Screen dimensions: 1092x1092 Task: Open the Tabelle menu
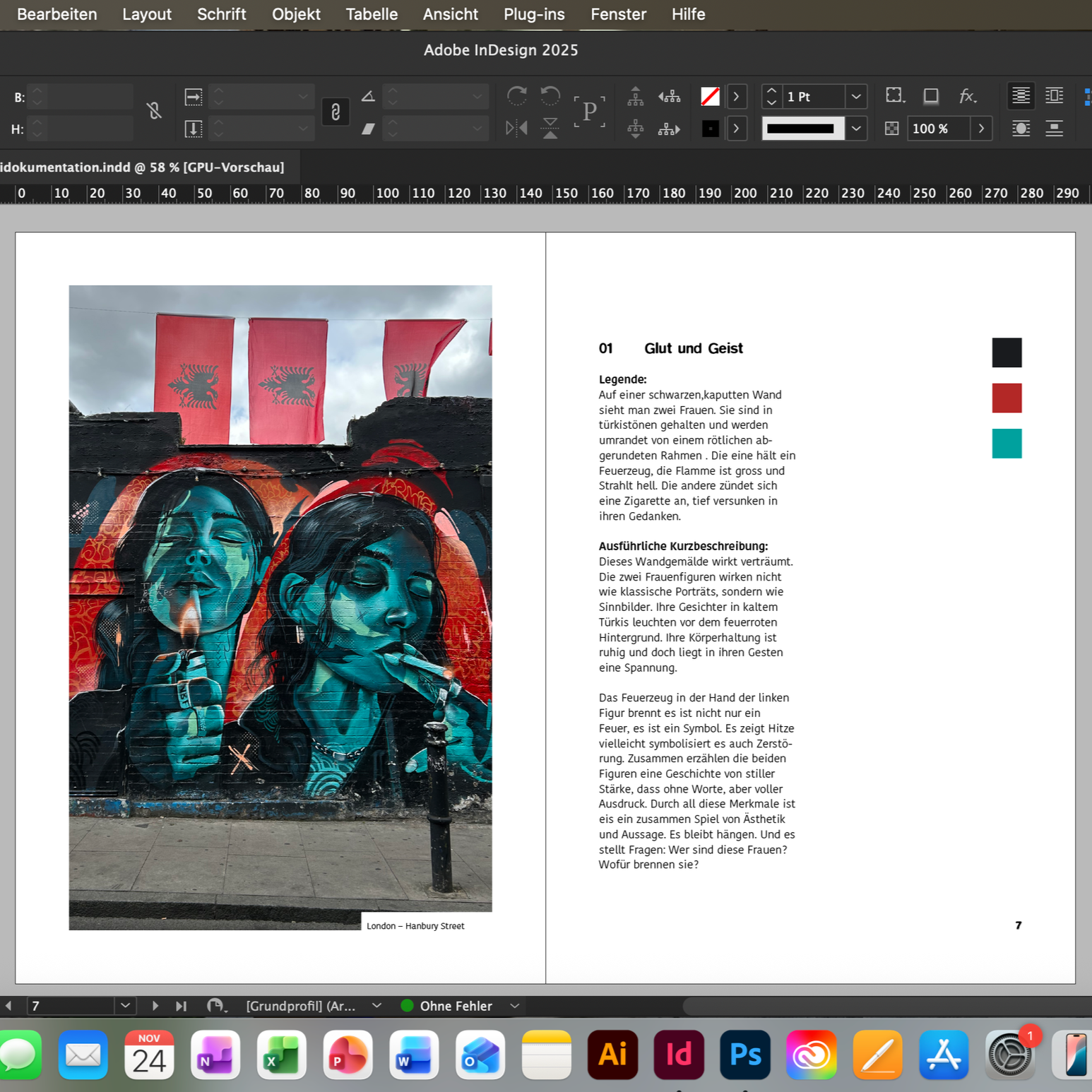(x=372, y=14)
